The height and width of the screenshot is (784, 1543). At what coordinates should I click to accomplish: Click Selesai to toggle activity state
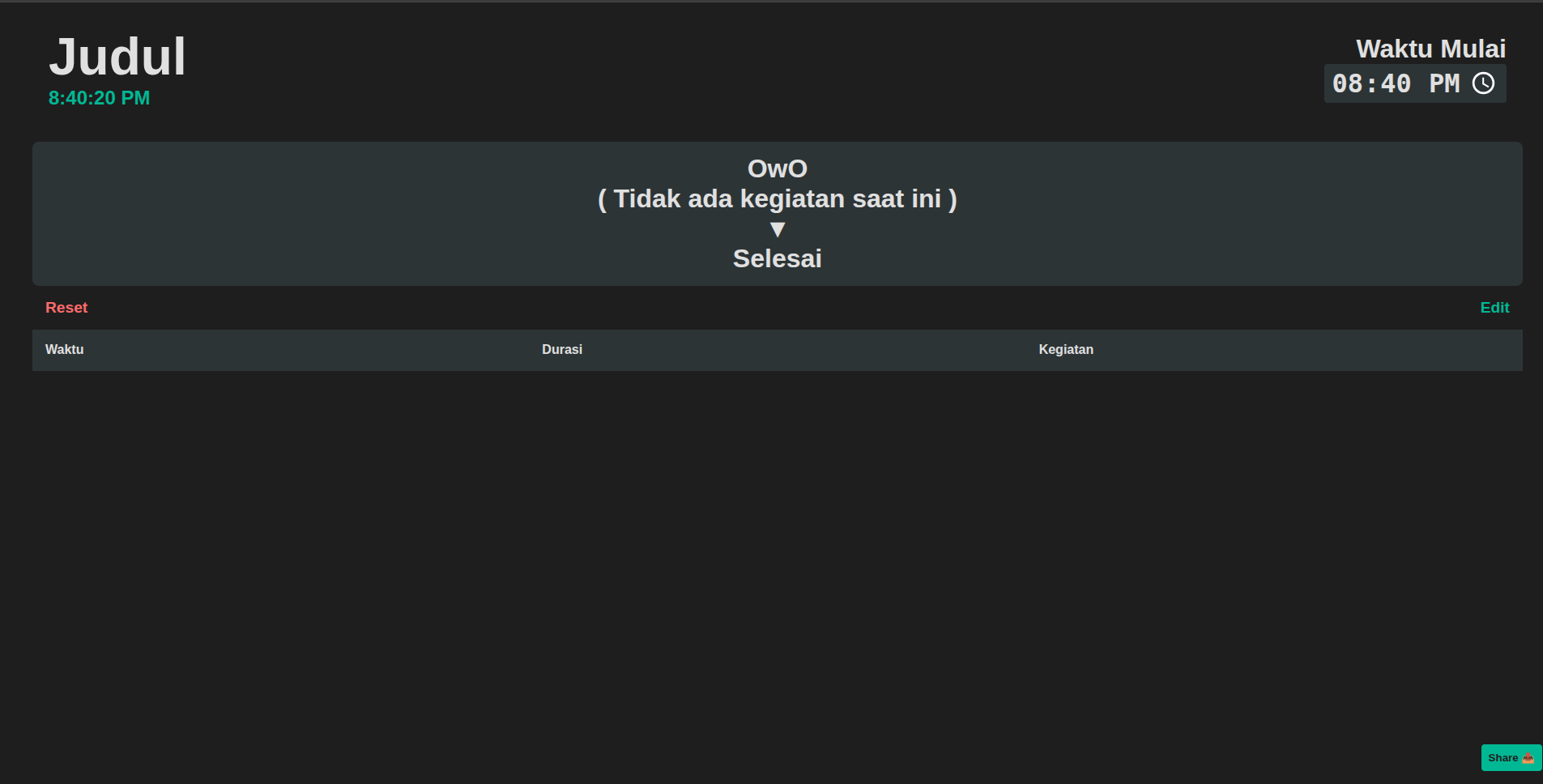pyautogui.click(x=777, y=258)
